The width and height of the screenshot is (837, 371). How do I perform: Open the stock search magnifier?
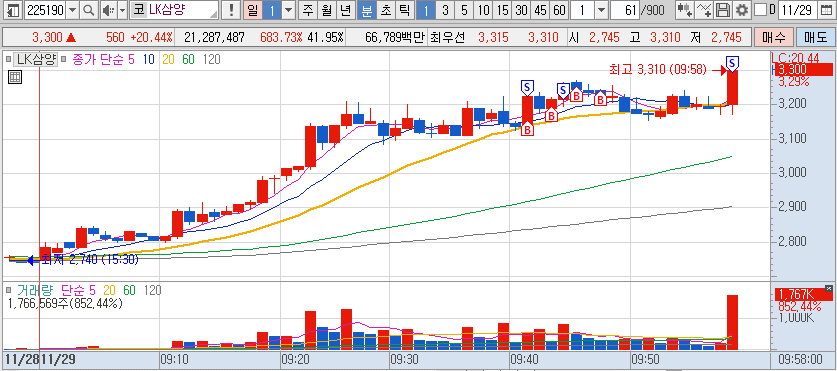coord(89,10)
